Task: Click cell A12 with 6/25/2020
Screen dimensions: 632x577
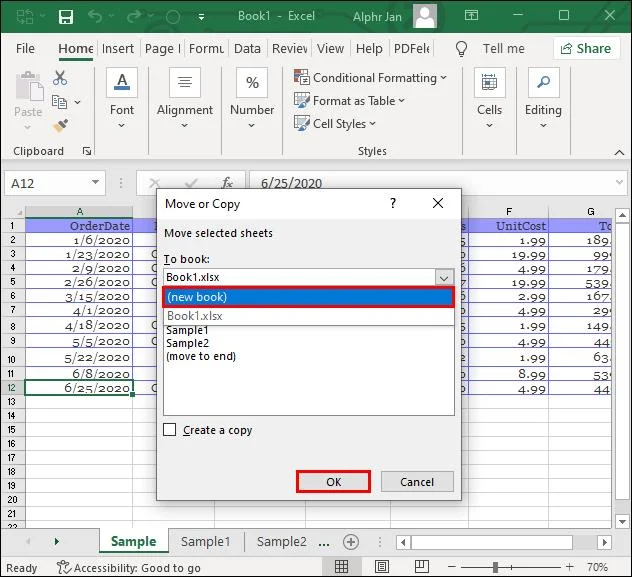Action: point(79,388)
